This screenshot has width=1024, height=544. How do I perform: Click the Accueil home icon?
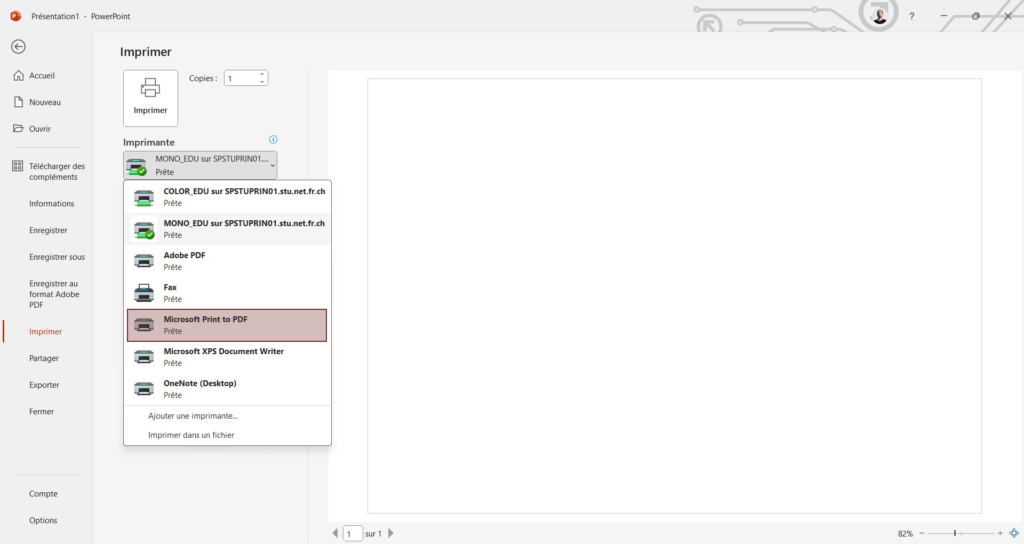pos(18,76)
